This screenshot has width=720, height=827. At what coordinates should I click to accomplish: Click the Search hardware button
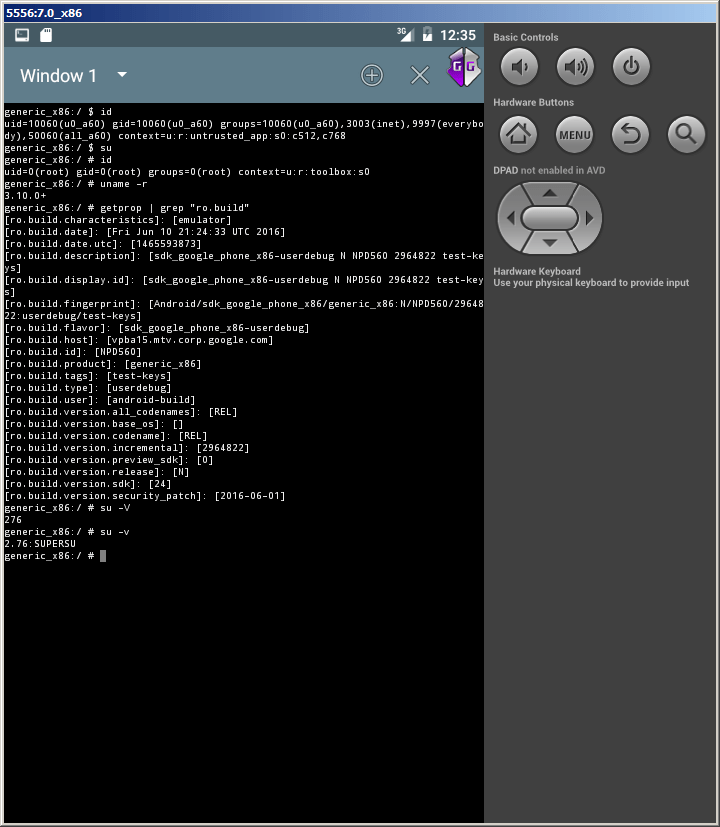686,134
